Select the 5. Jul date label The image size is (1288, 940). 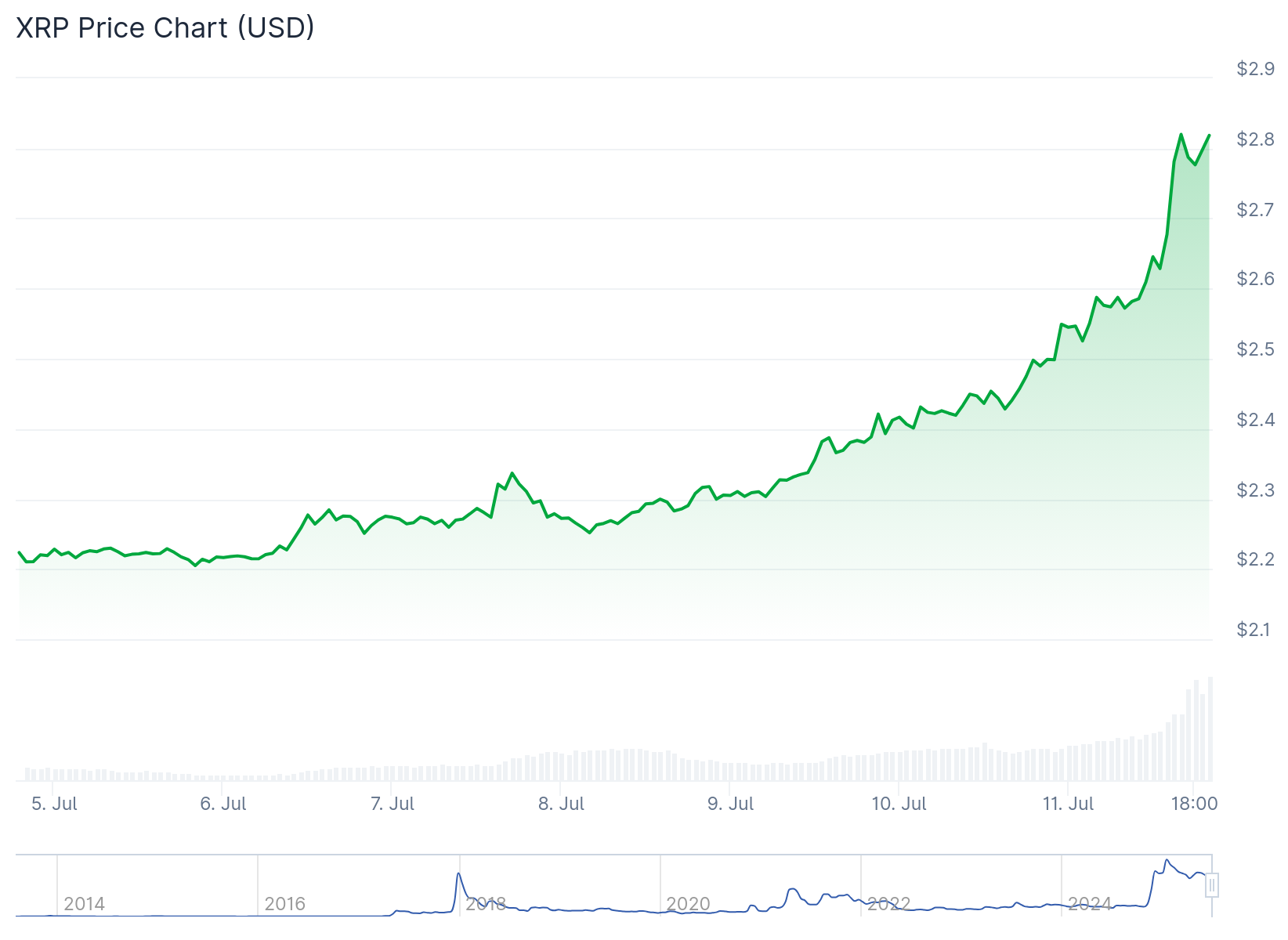[54, 804]
